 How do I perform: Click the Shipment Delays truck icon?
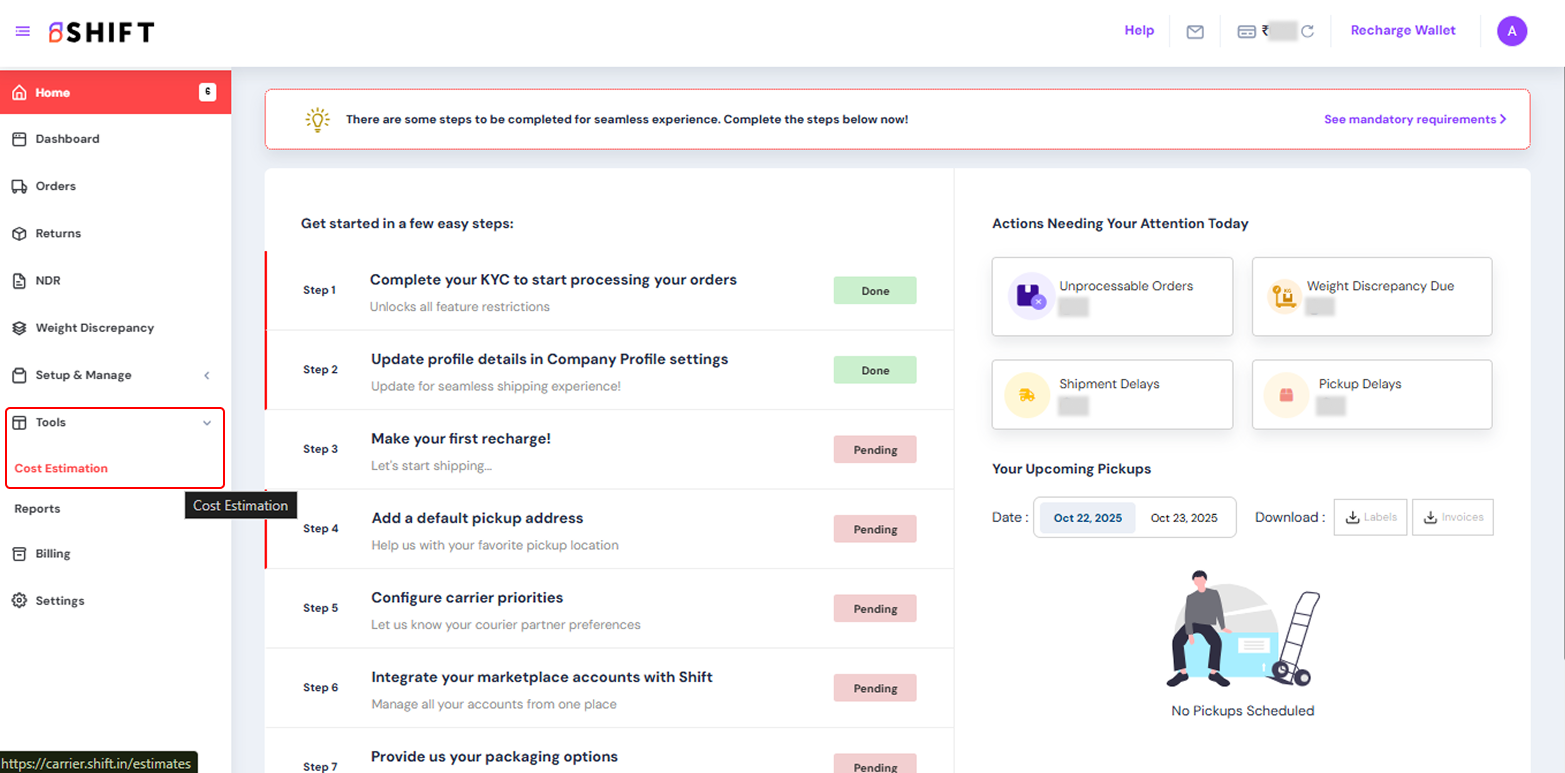[1027, 395]
